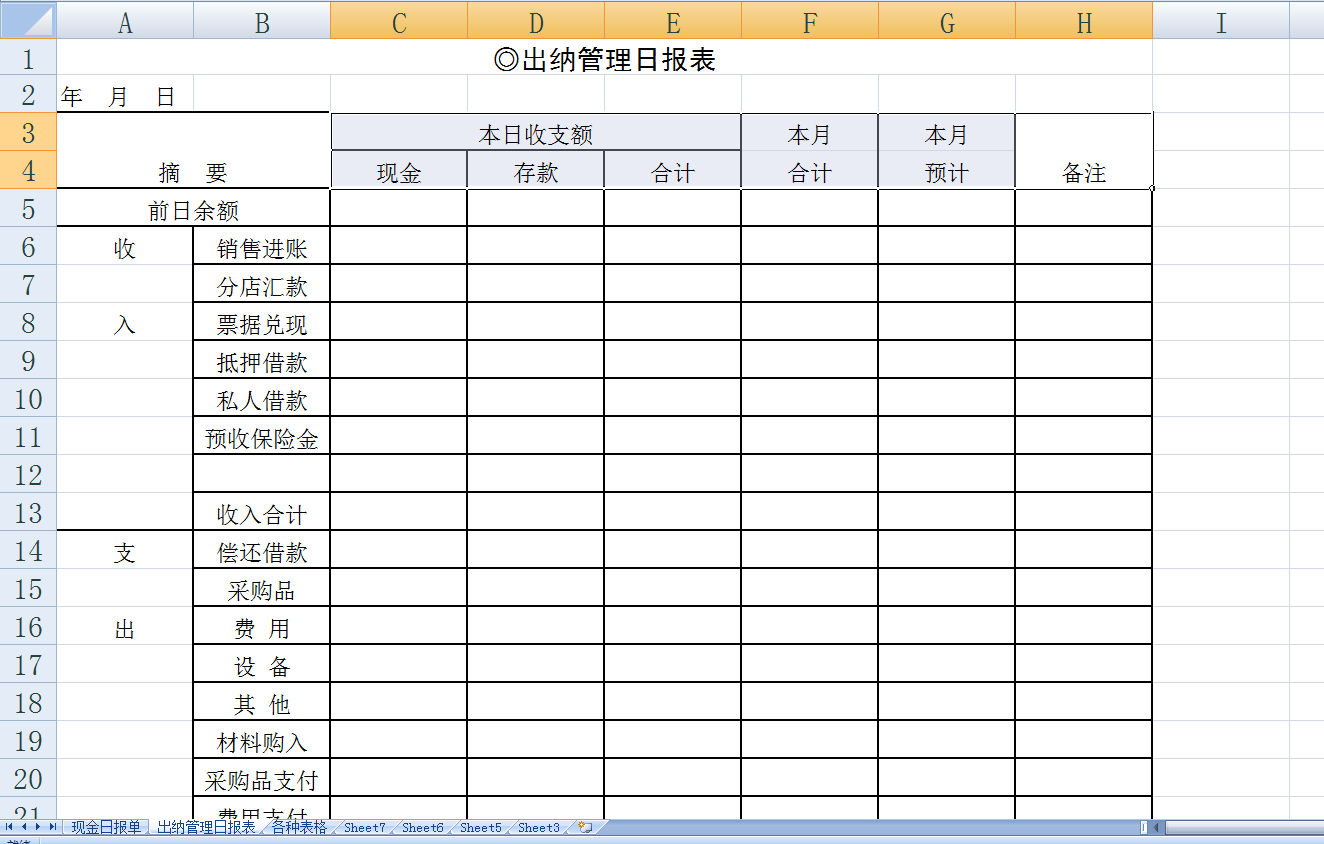The width and height of the screenshot is (1324, 844).
Task: Select column E header
Action: pos(673,19)
